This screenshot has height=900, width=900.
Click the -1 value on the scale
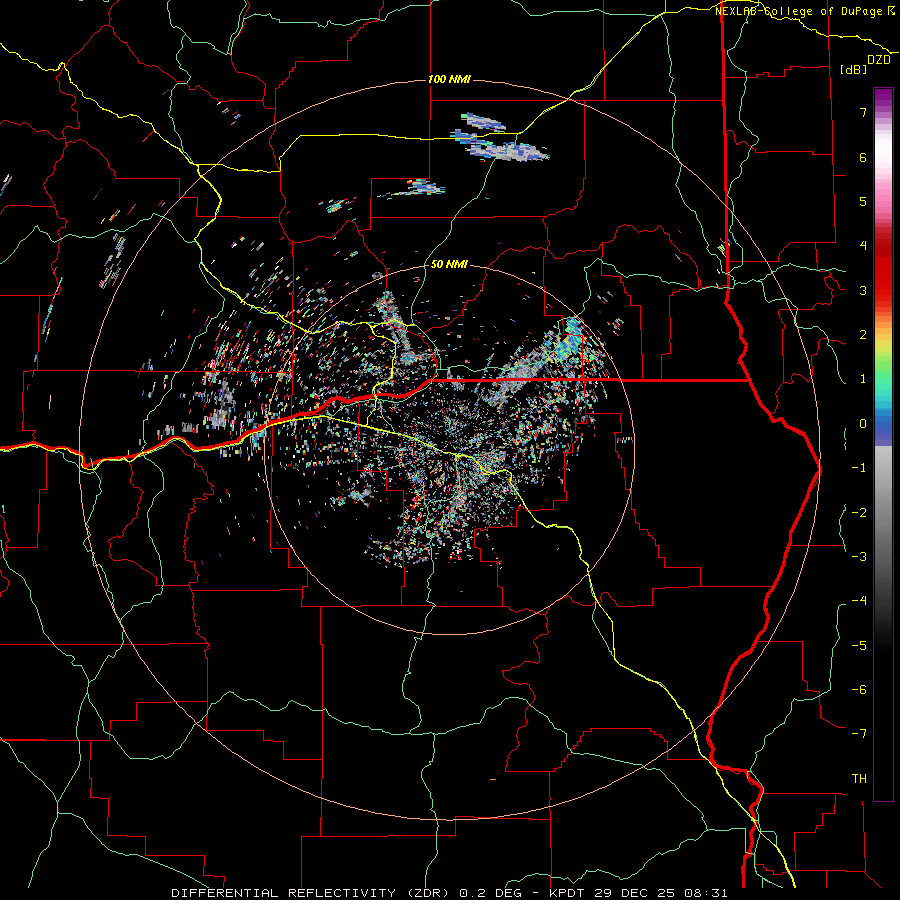pos(859,468)
